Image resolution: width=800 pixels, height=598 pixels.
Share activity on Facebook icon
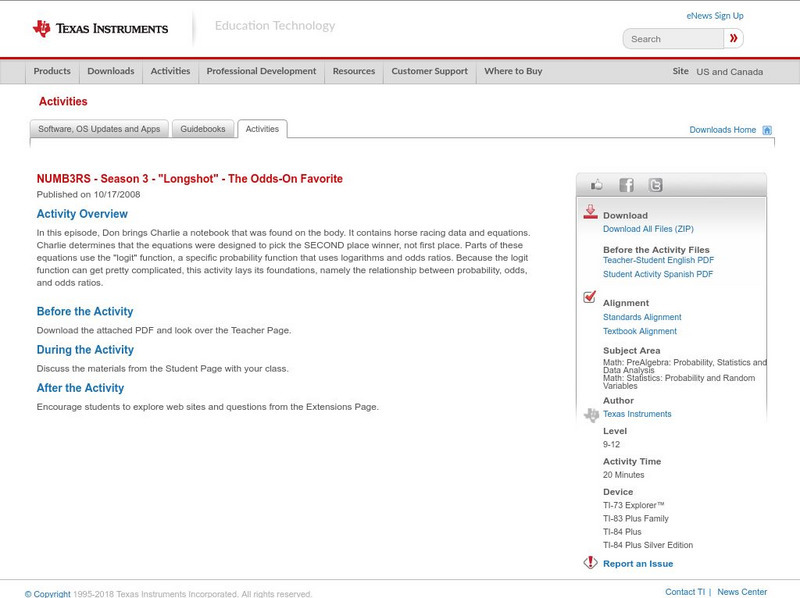(626, 185)
